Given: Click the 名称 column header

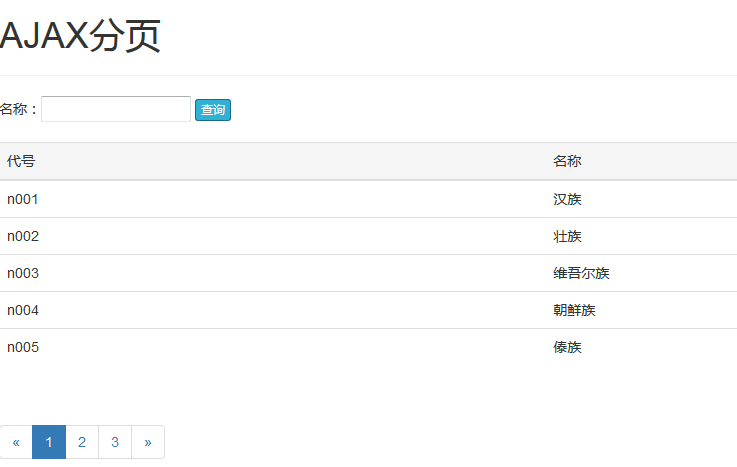Looking at the screenshot, I should [567, 161].
